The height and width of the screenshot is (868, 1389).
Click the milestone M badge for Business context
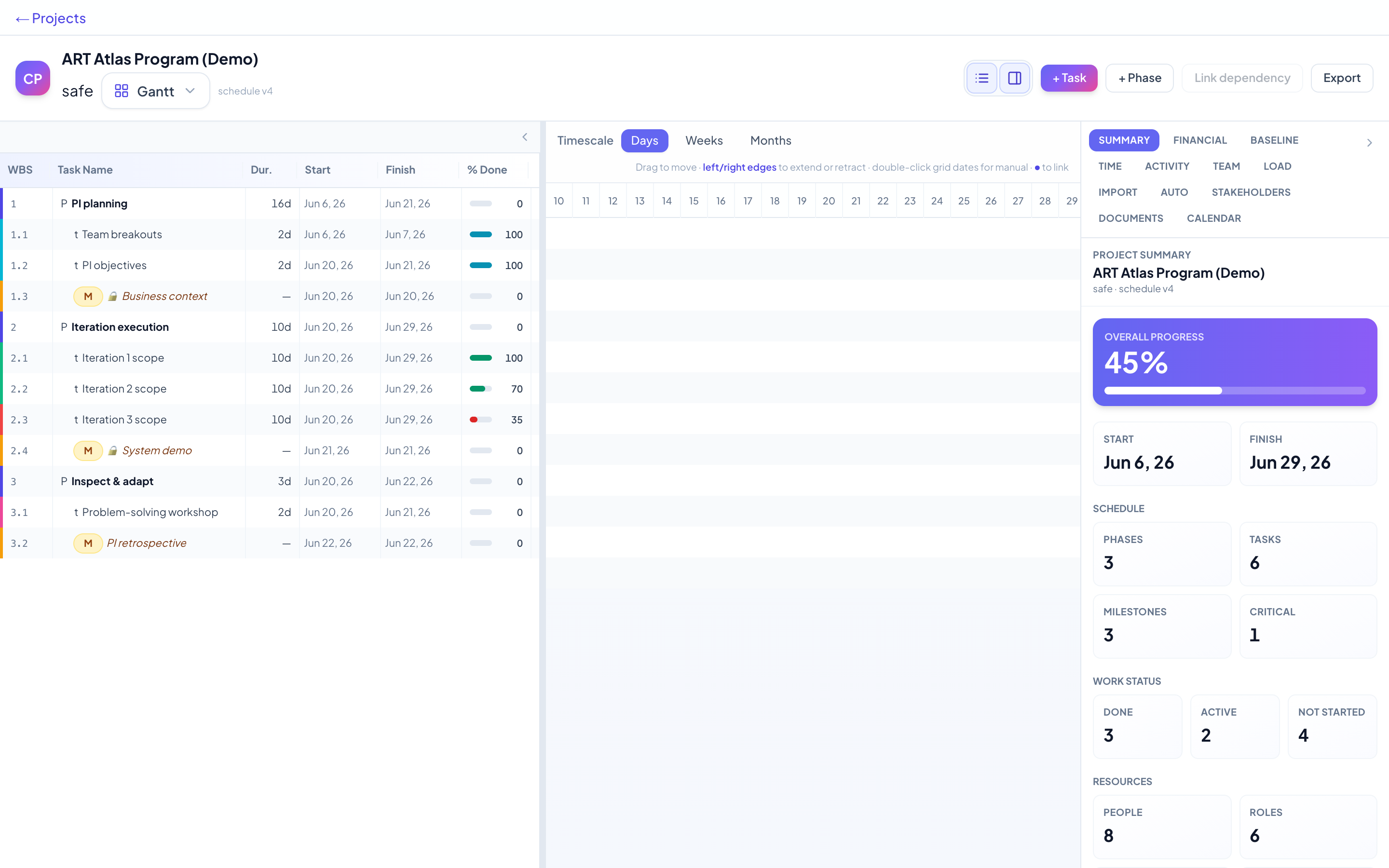[x=88, y=296]
